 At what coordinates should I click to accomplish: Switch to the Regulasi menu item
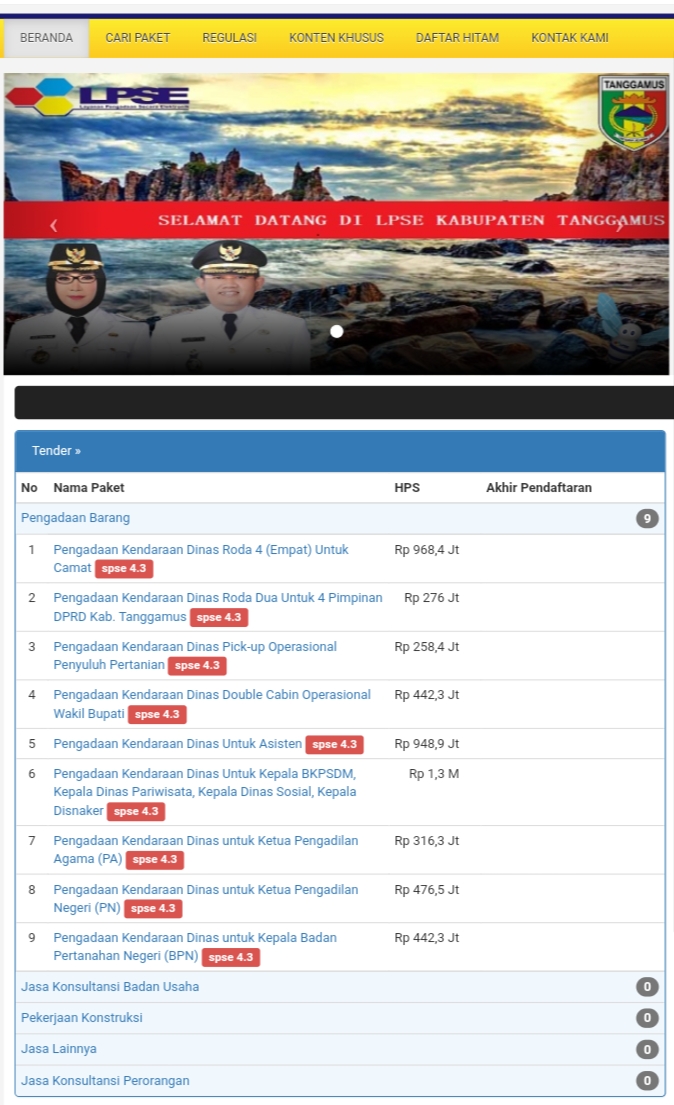click(229, 38)
